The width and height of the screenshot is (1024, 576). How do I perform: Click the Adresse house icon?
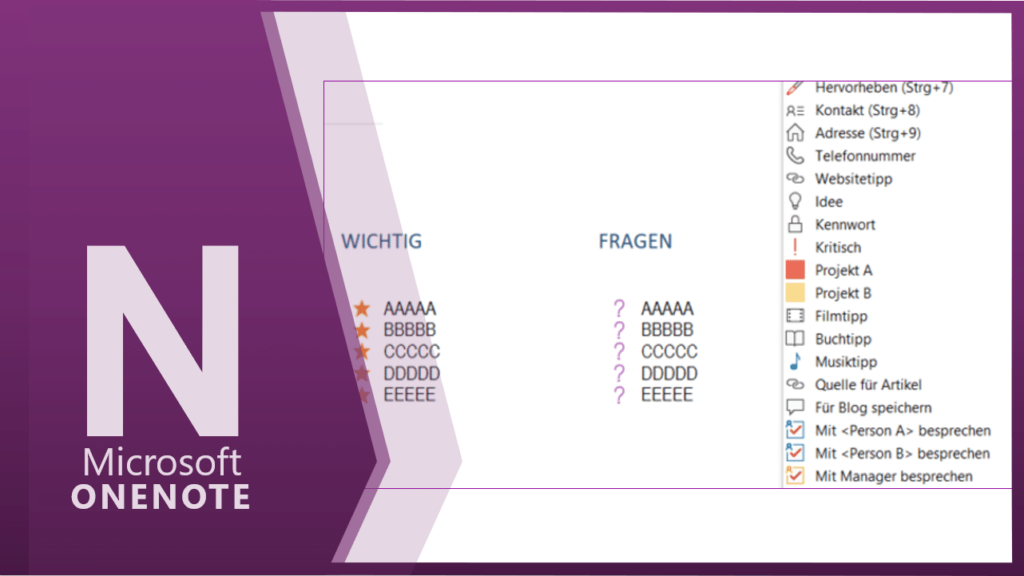click(x=795, y=133)
